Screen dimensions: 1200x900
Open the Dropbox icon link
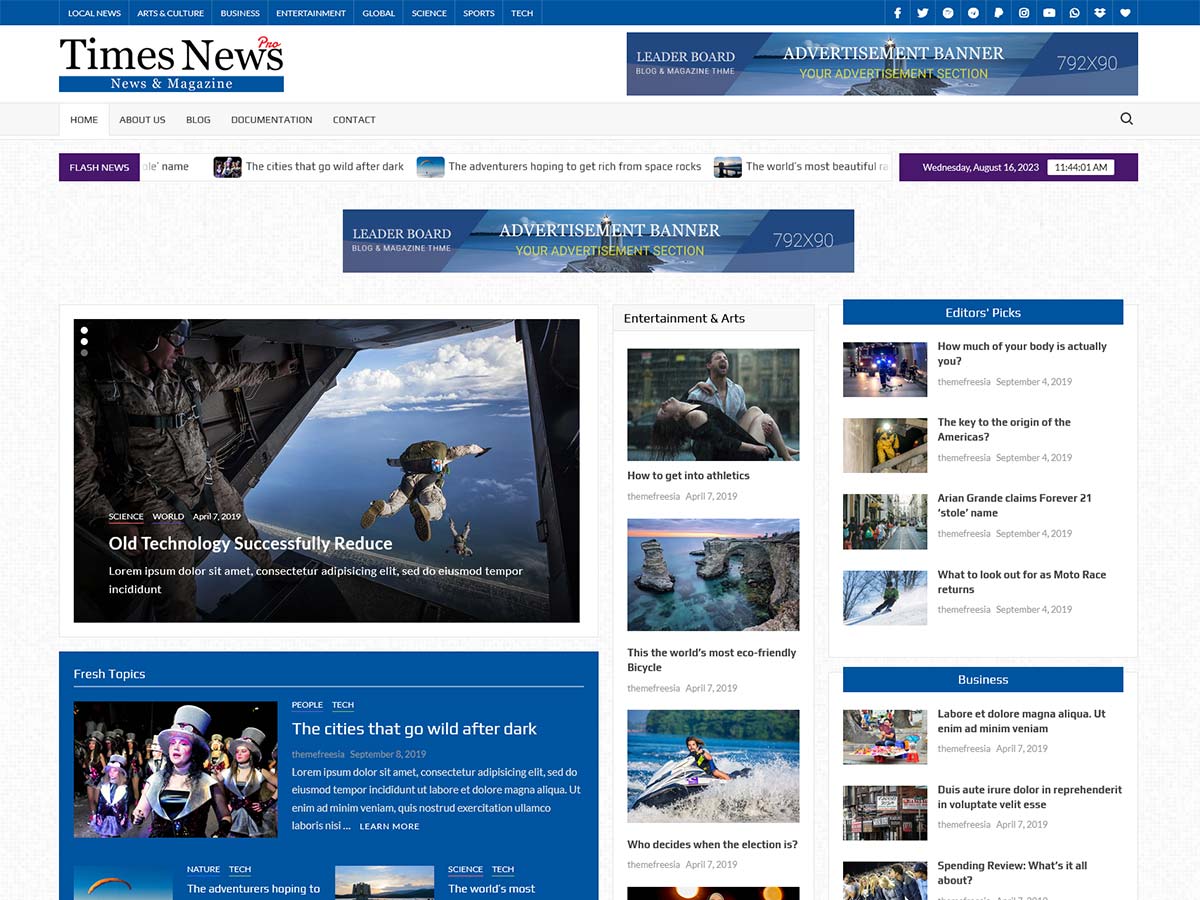coord(1100,13)
